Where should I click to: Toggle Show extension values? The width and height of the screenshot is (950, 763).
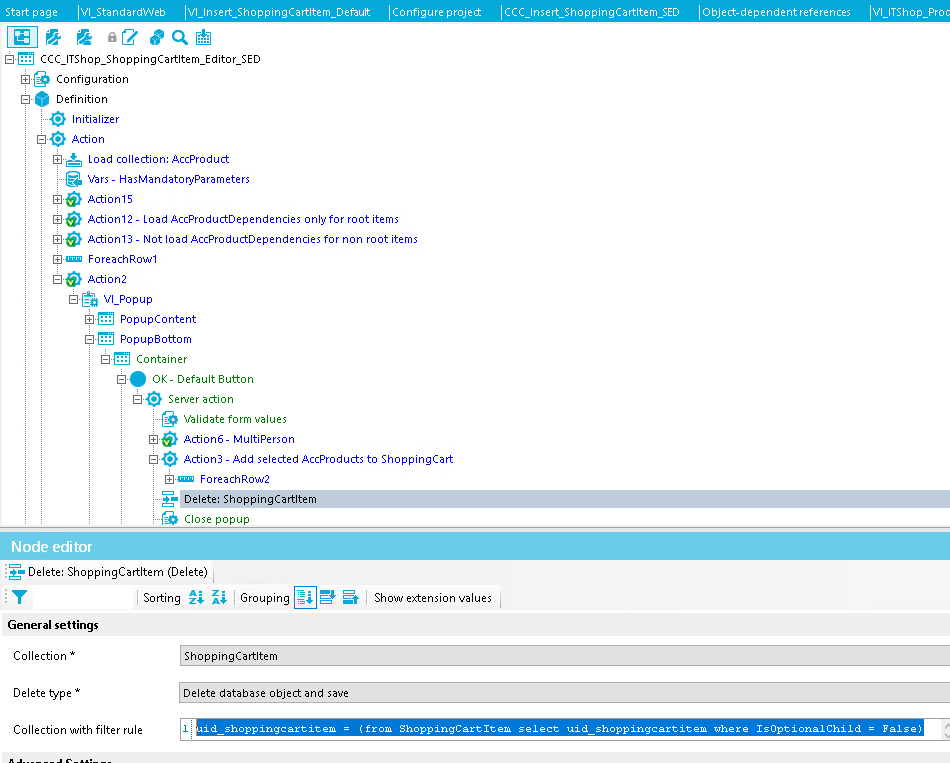432,598
